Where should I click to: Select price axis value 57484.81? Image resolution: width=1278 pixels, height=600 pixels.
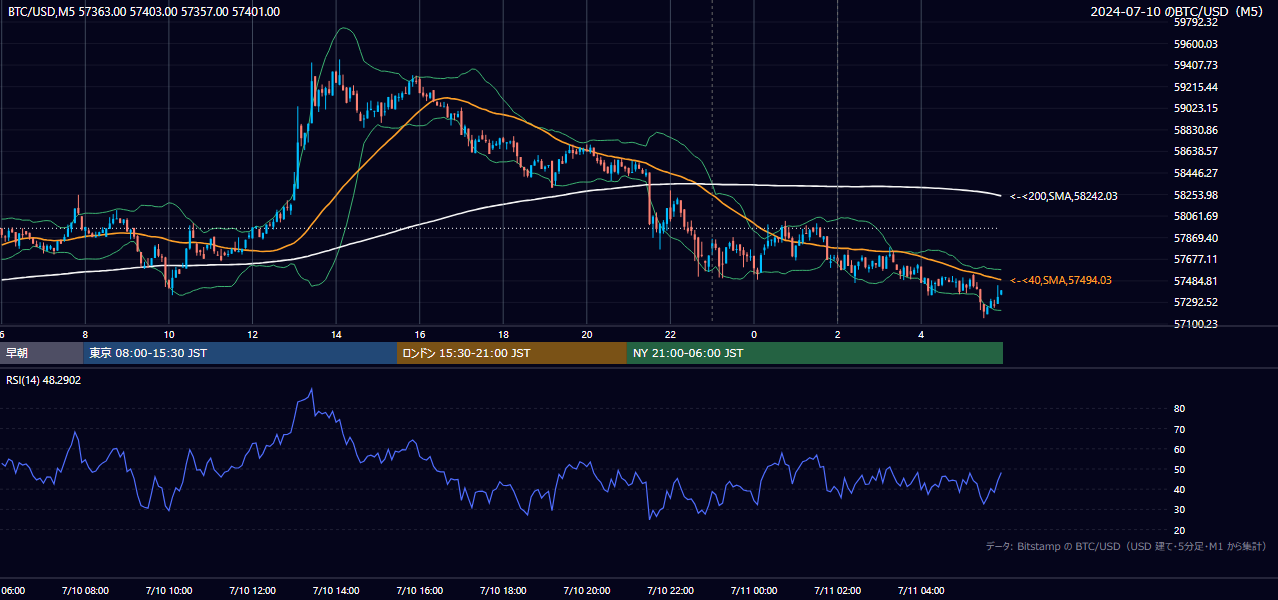point(1195,281)
